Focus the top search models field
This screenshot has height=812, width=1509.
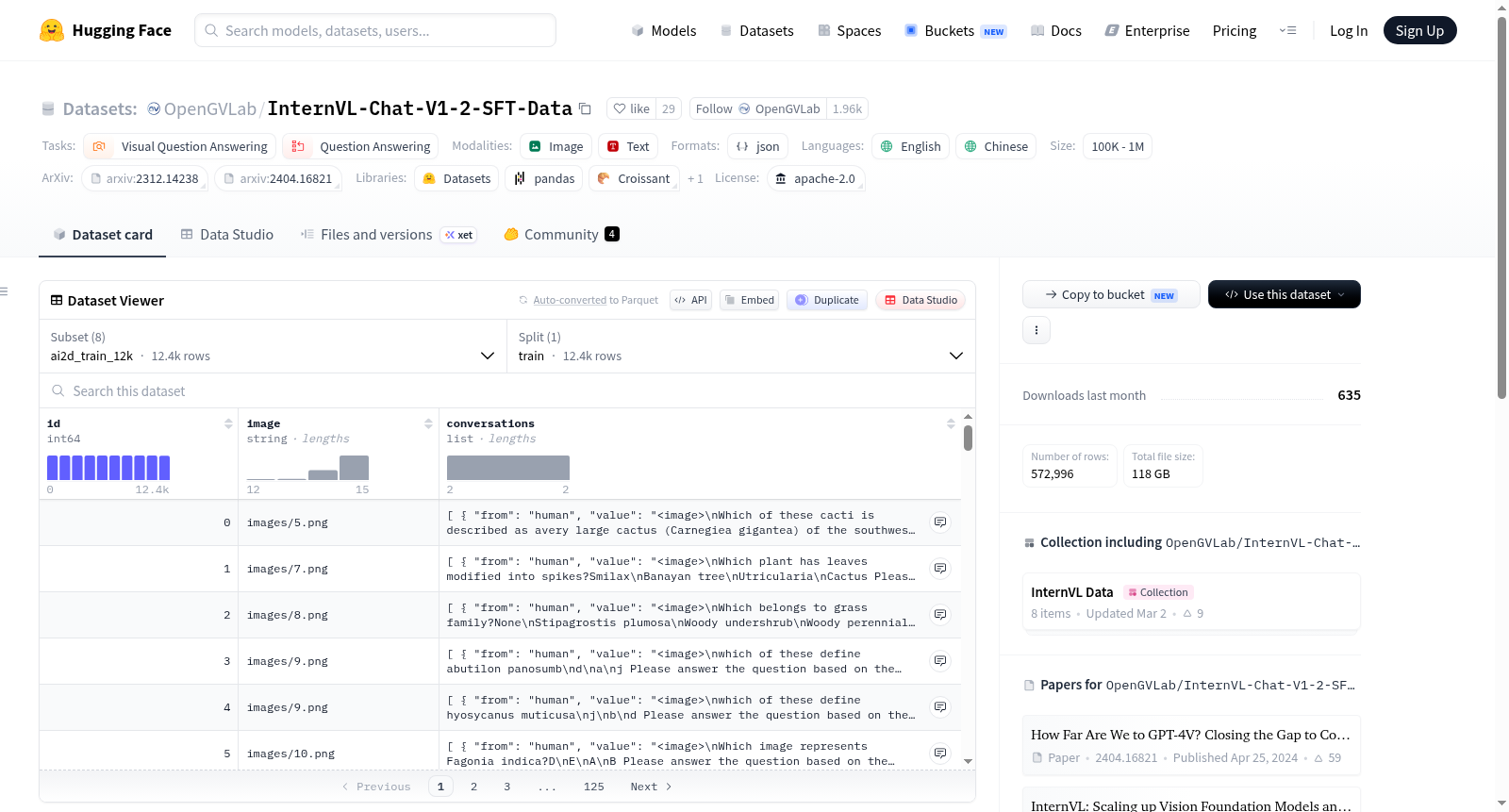pos(375,30)
